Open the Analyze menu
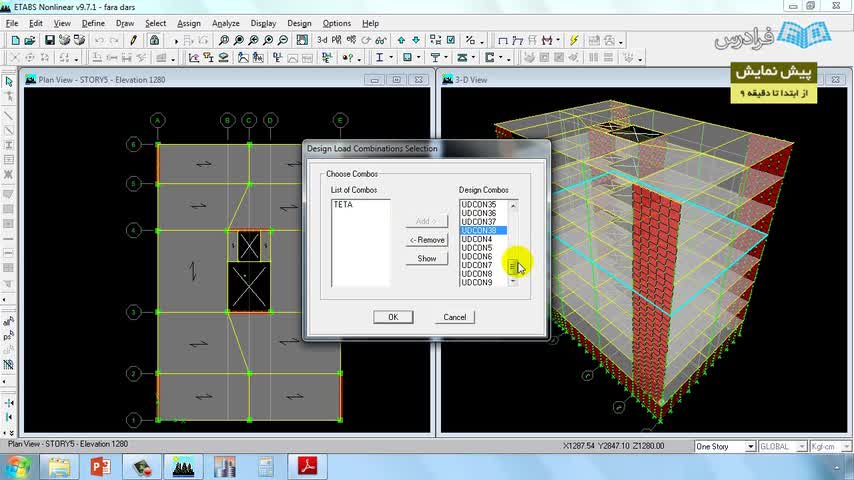Viewport: 854px width, 480px height. [225, 23]
